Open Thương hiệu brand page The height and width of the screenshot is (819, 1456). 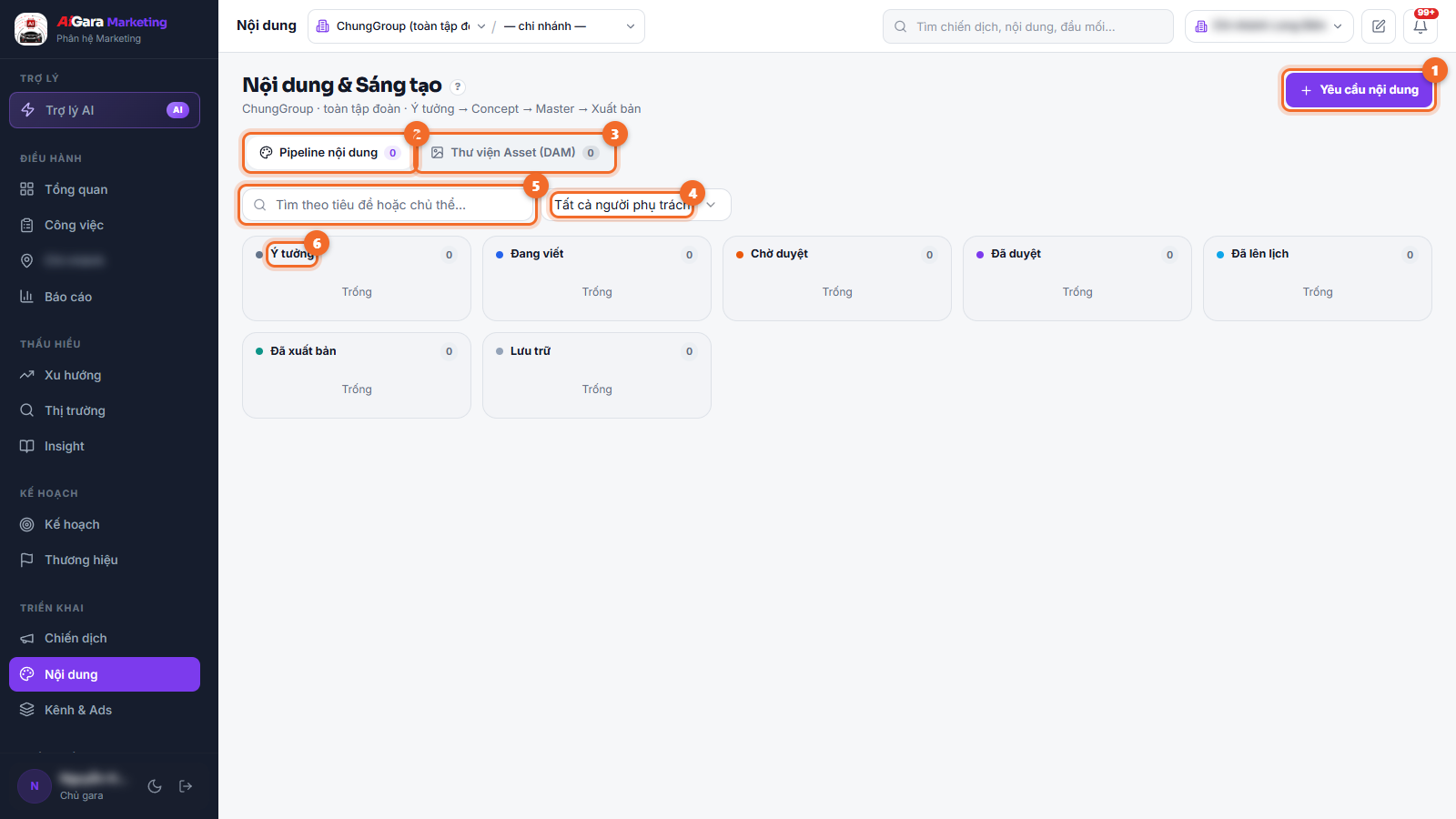105,560
